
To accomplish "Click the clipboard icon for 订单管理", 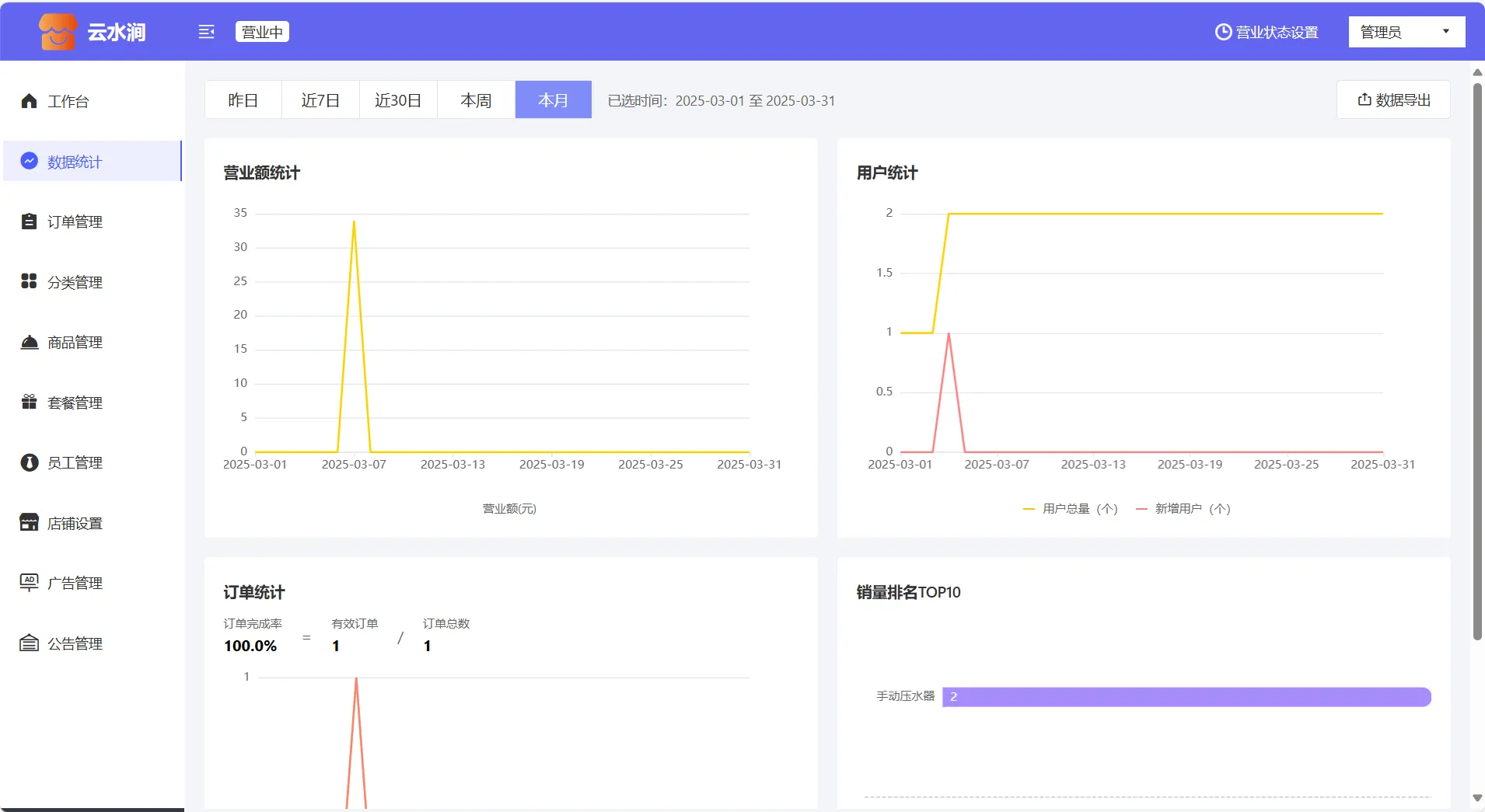I will click(x=29, y=221).
